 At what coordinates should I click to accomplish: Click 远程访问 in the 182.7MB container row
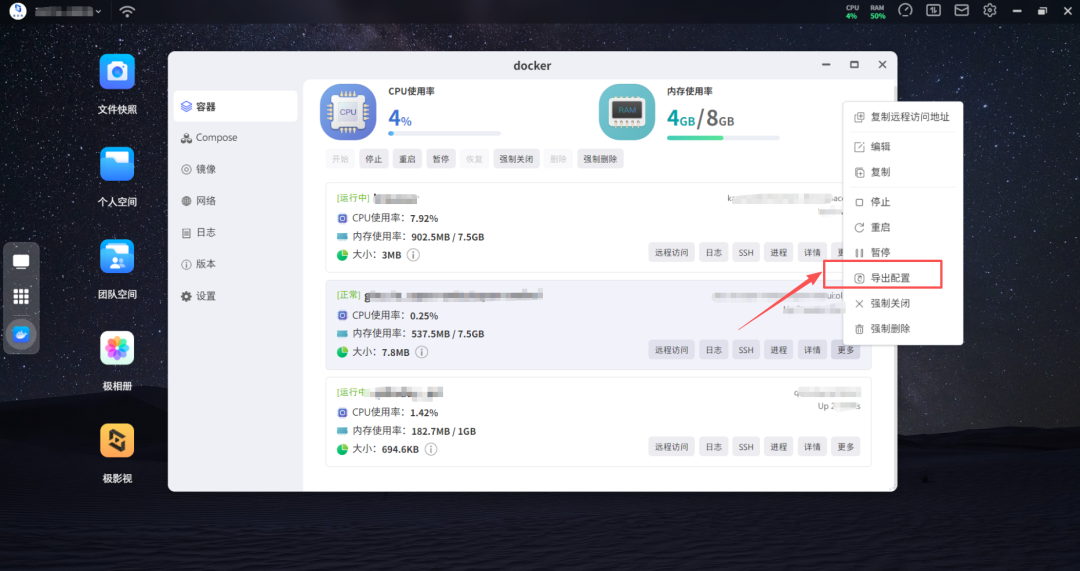[672, 447]
